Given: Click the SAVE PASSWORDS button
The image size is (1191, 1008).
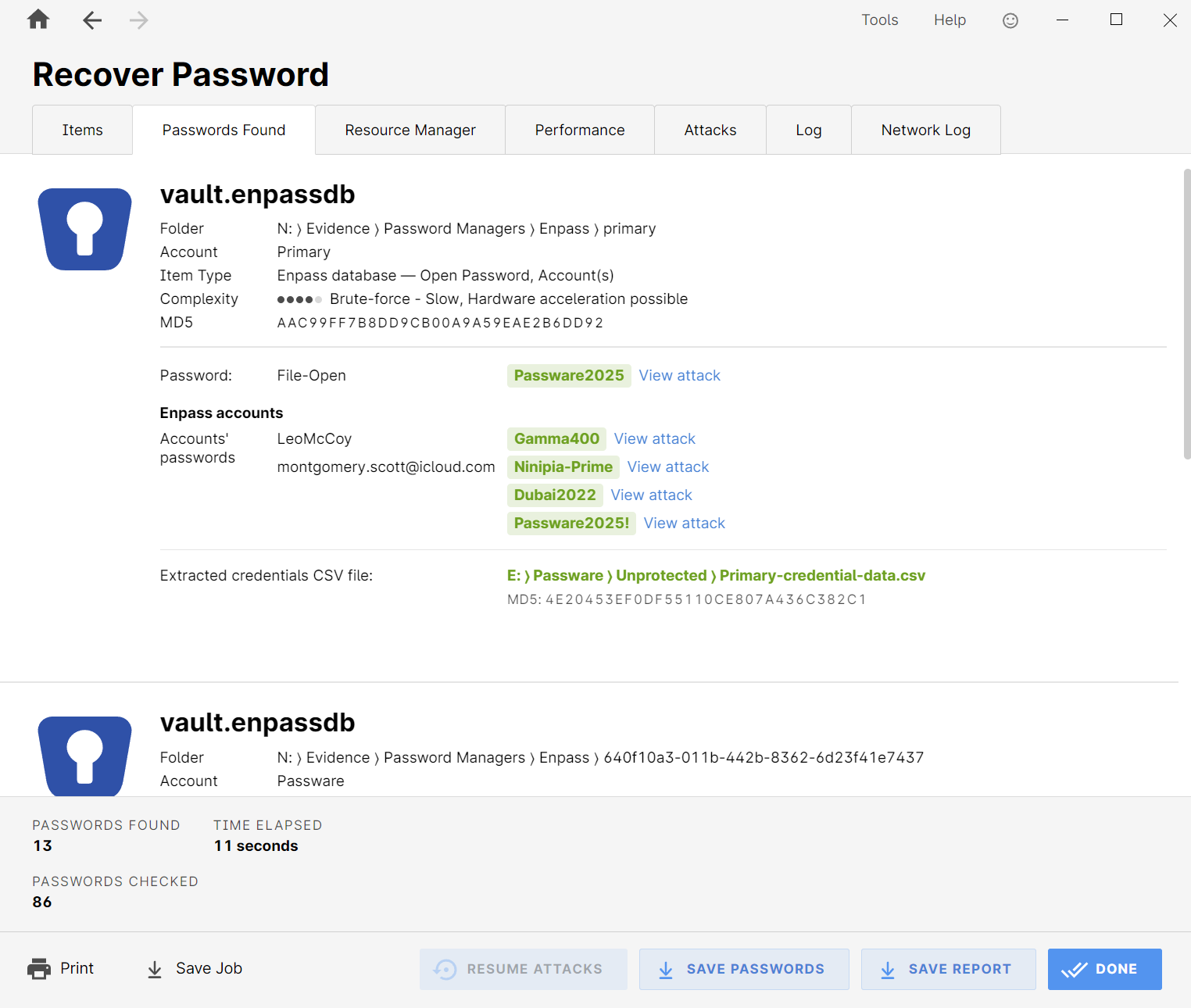Looking at the screenshot, I should (x=743, y=969).
